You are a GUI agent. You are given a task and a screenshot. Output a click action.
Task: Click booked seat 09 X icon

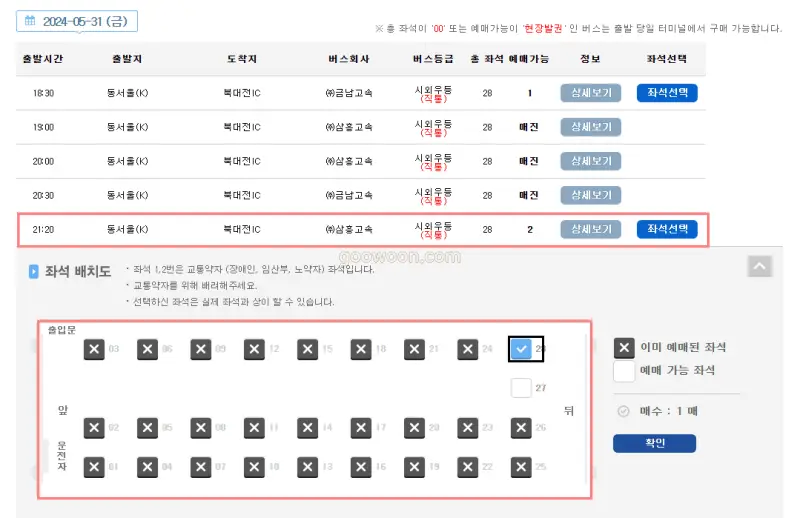pyautogui.click(x=201, y=350)
